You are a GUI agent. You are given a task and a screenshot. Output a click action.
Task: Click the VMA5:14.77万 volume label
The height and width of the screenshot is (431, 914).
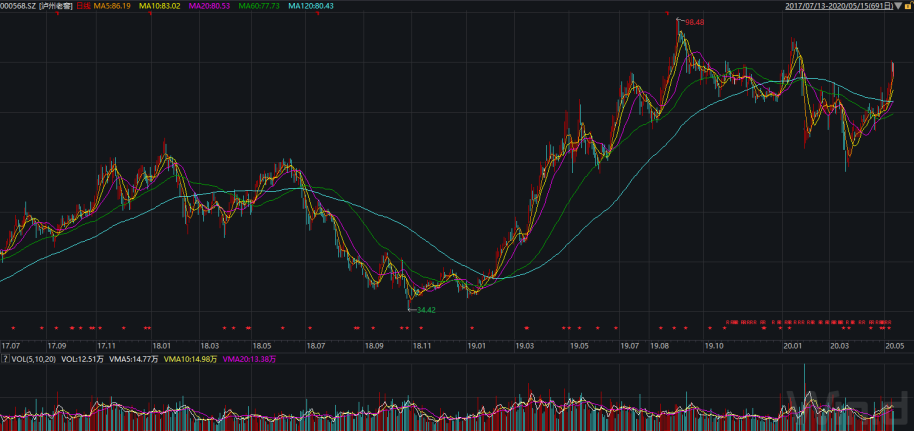132,358
